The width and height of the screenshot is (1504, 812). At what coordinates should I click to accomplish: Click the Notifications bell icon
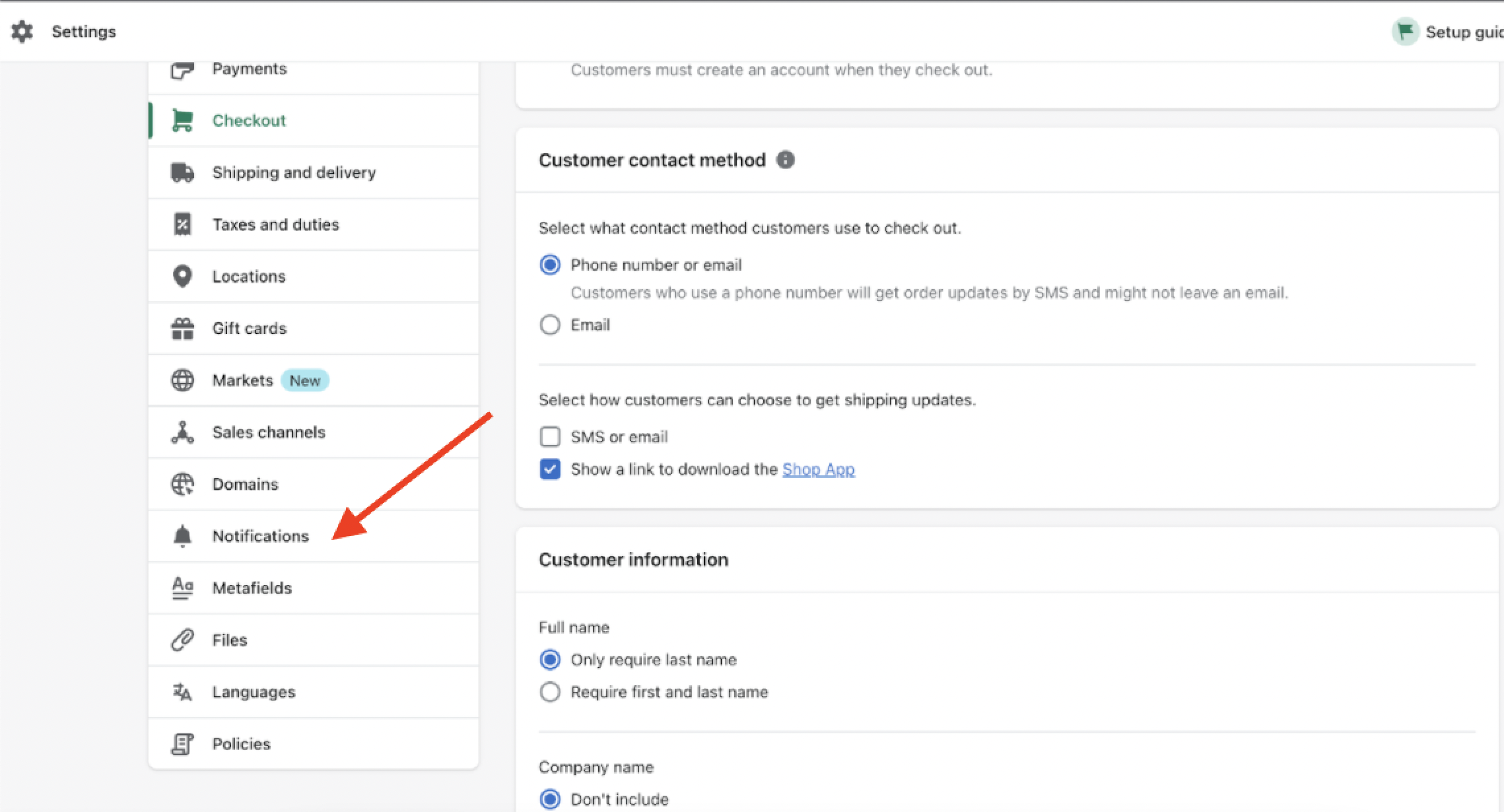(182, 536)
